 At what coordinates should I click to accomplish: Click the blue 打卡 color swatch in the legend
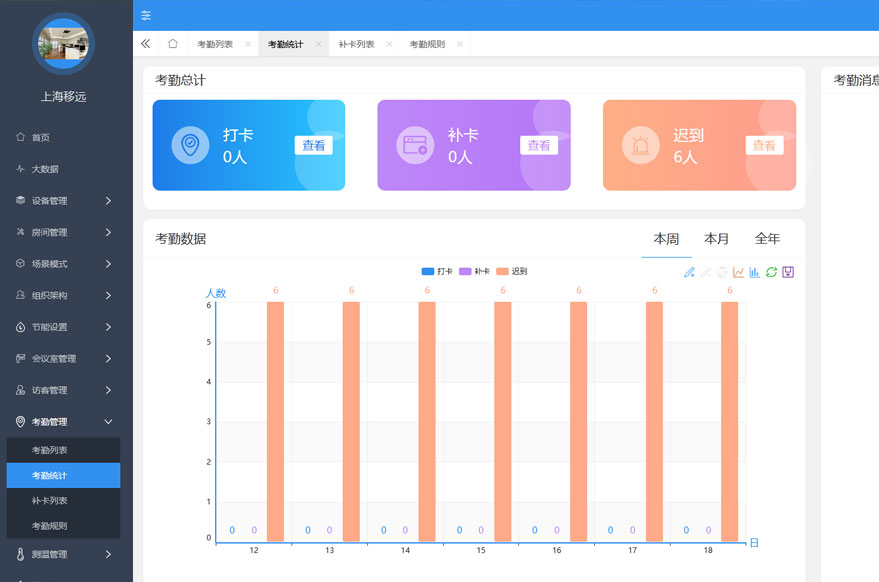click(427, 271)
